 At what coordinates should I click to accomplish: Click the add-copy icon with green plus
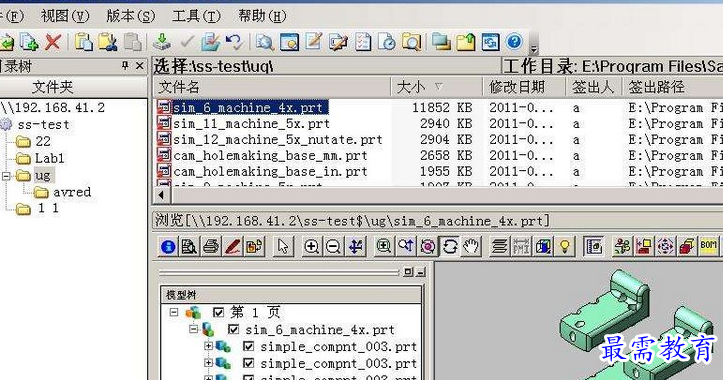click(29, 42)
